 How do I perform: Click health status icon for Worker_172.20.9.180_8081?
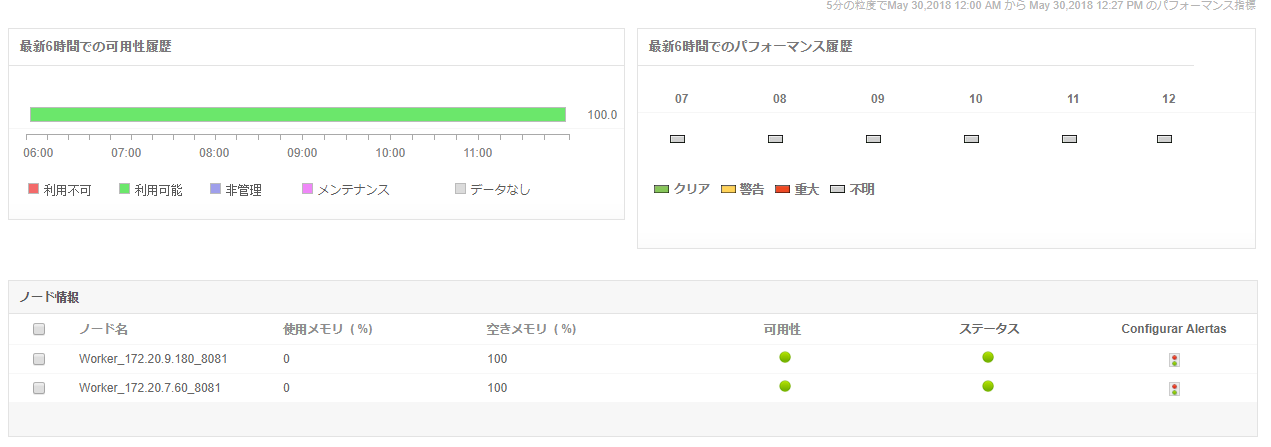[988, 357]
